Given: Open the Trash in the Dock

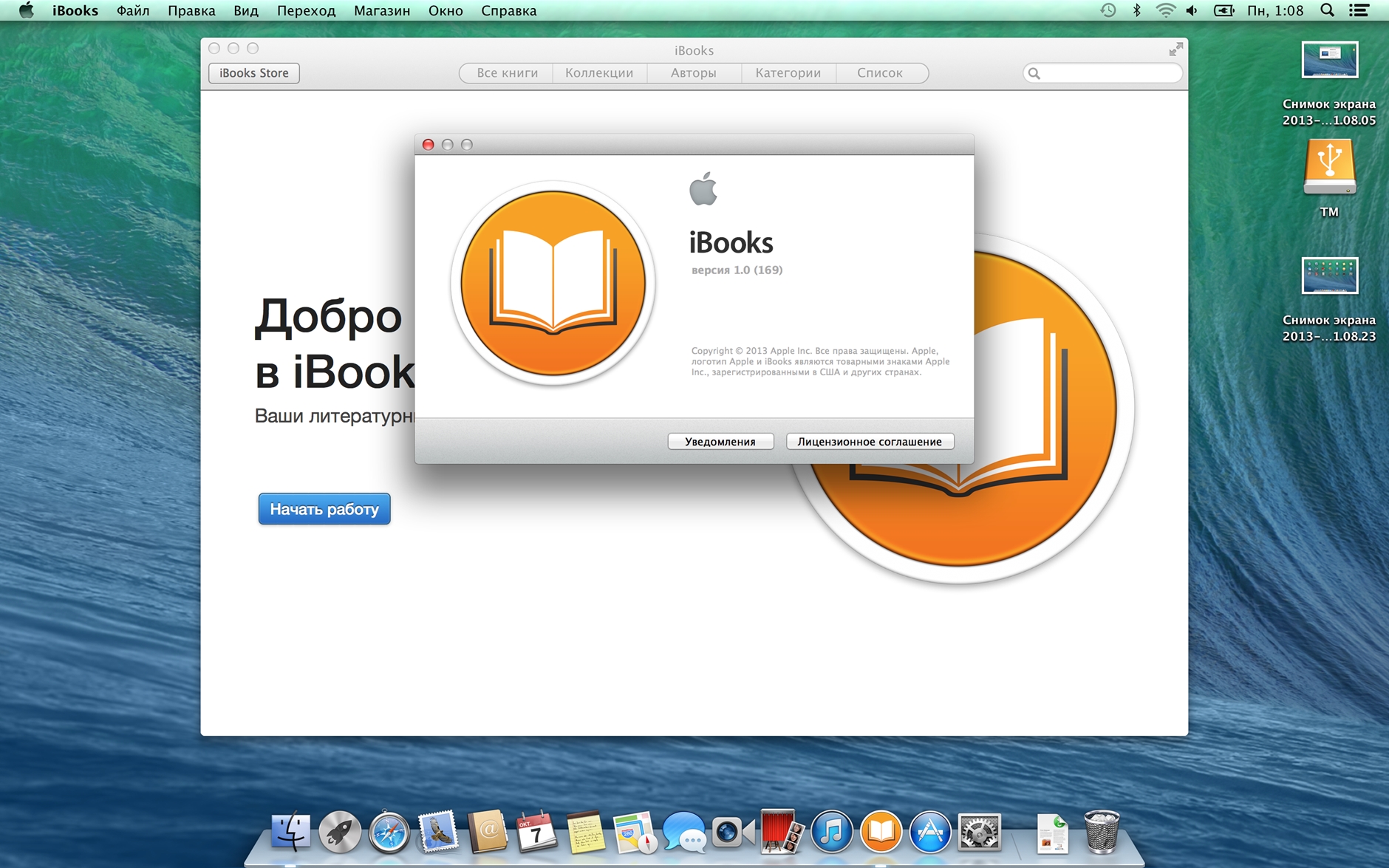Looking at the screenshot, I should pyautogui.click(x=1102, y=833).
